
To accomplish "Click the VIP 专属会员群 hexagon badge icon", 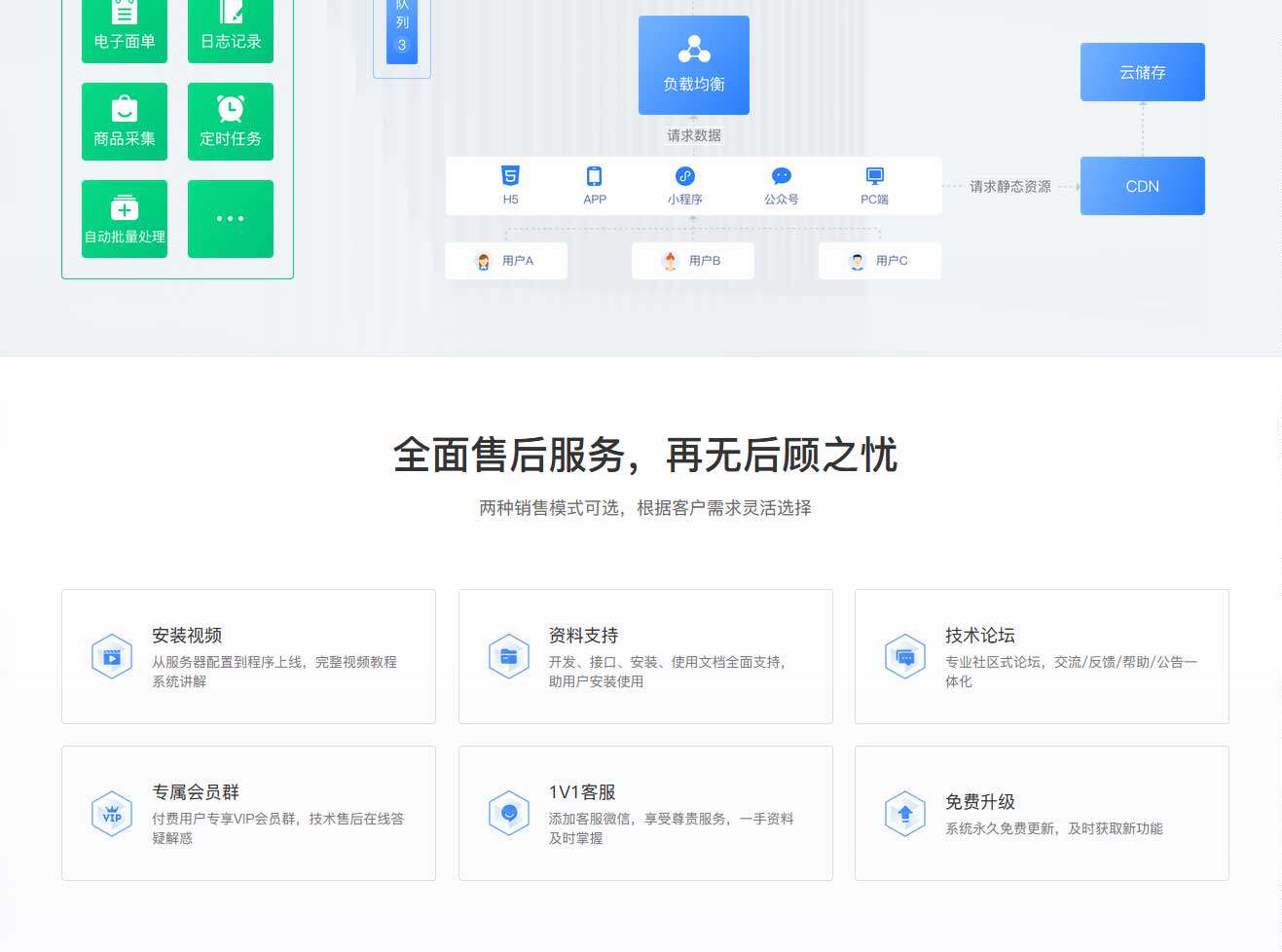I will pyautogui.click(x=111, y=813).
